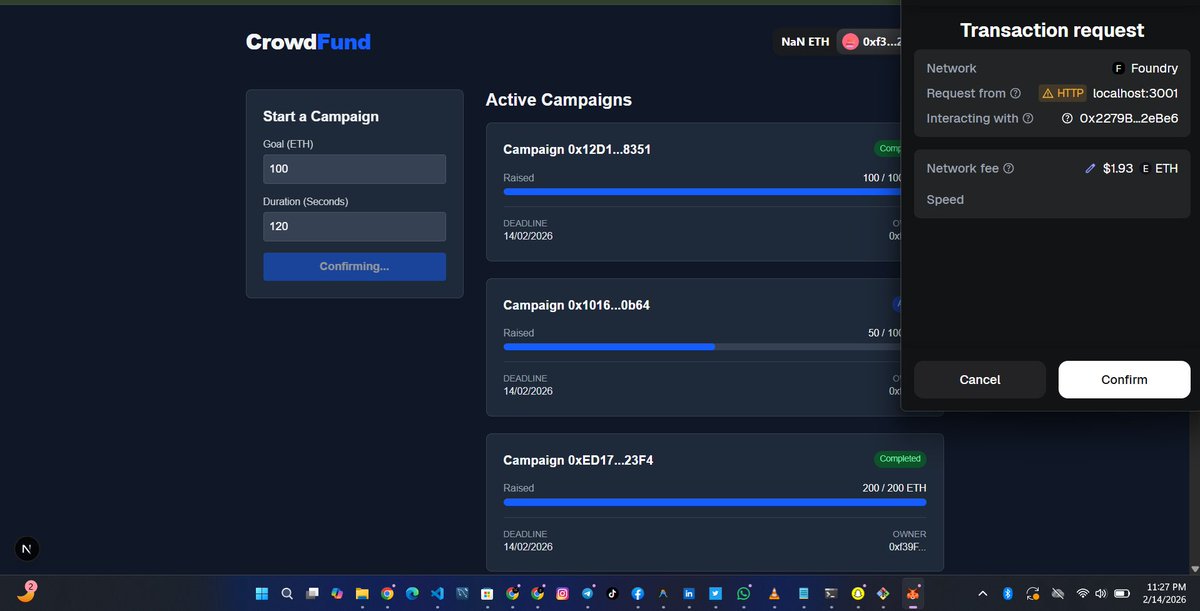Open LinkedIn from the taskbar

[689, 593]
